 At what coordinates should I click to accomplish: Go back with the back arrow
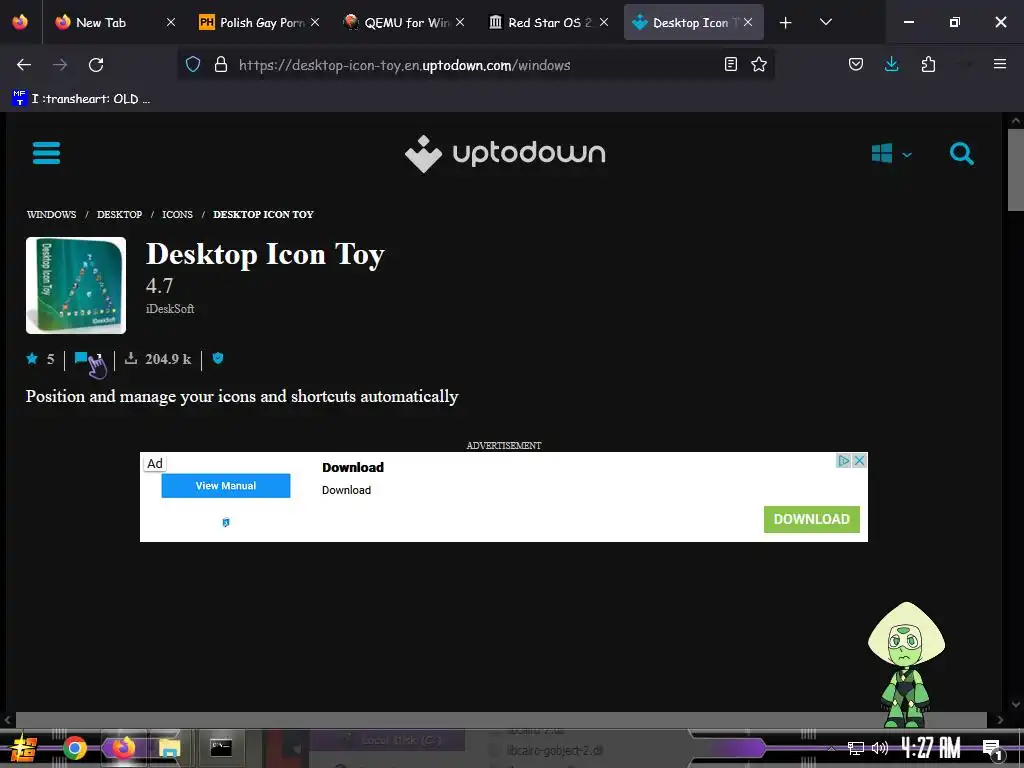point(24,65)
